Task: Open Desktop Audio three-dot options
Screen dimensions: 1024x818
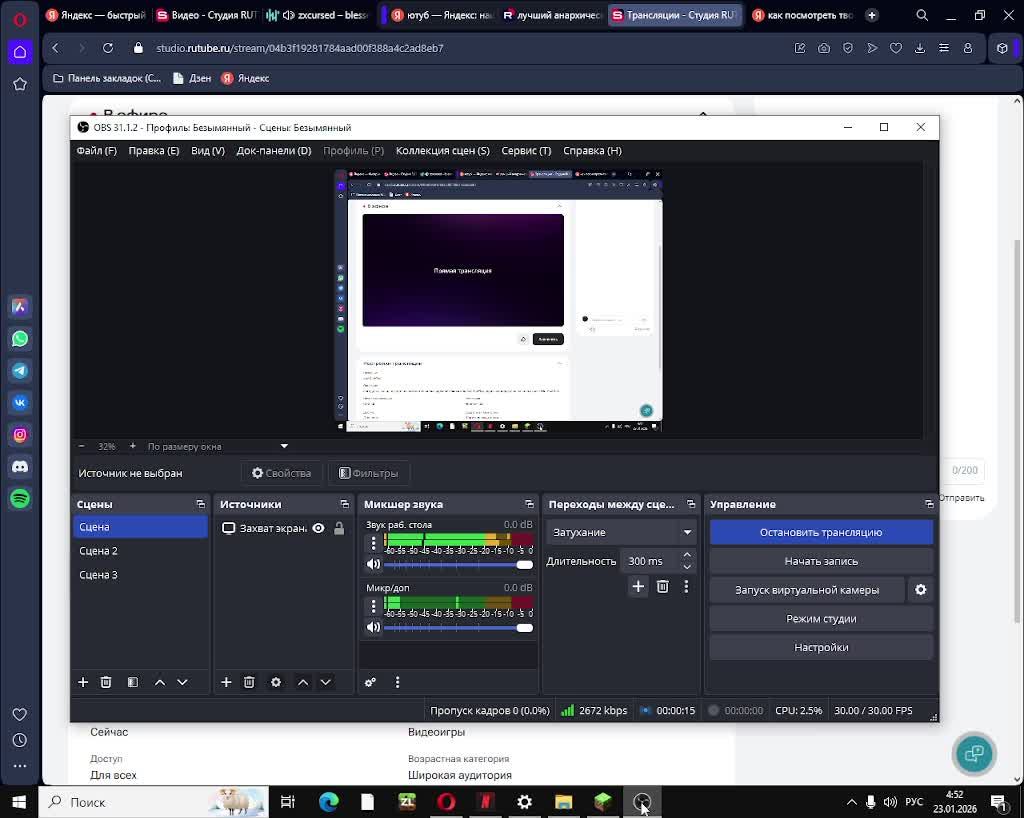Action: (374, 543)
